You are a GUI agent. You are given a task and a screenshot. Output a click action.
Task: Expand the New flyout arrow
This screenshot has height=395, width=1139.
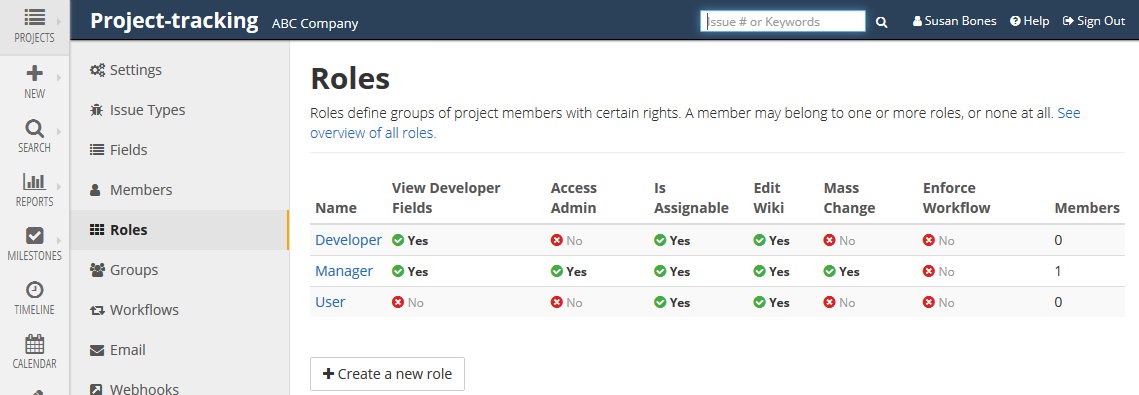click(x=59, y=78)
